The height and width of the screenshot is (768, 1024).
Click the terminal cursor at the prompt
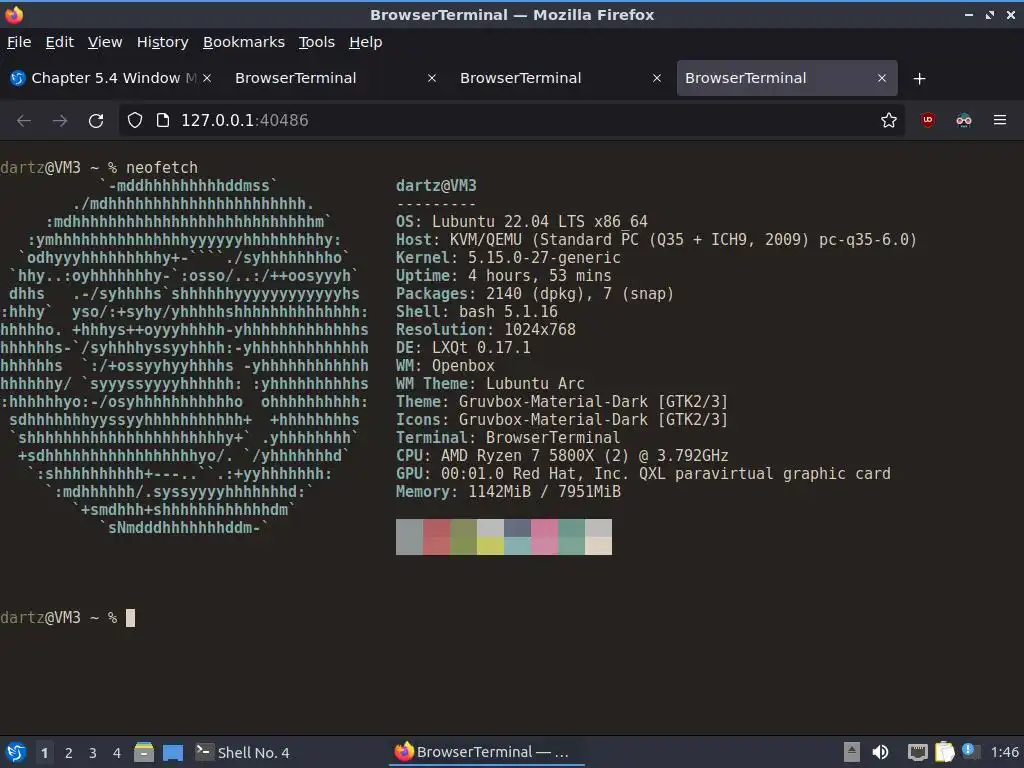click(x=131, y=618)
